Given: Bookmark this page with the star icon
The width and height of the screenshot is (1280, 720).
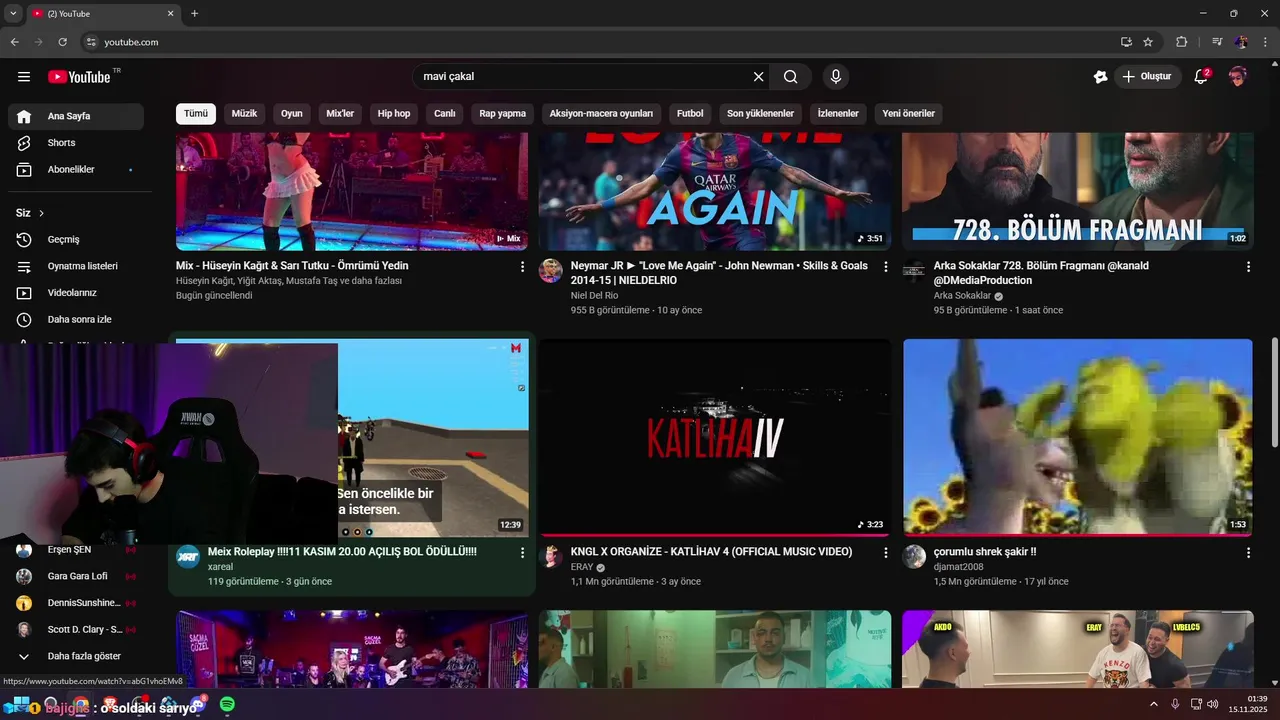Looking at the screenshot, I should 1148,42.
